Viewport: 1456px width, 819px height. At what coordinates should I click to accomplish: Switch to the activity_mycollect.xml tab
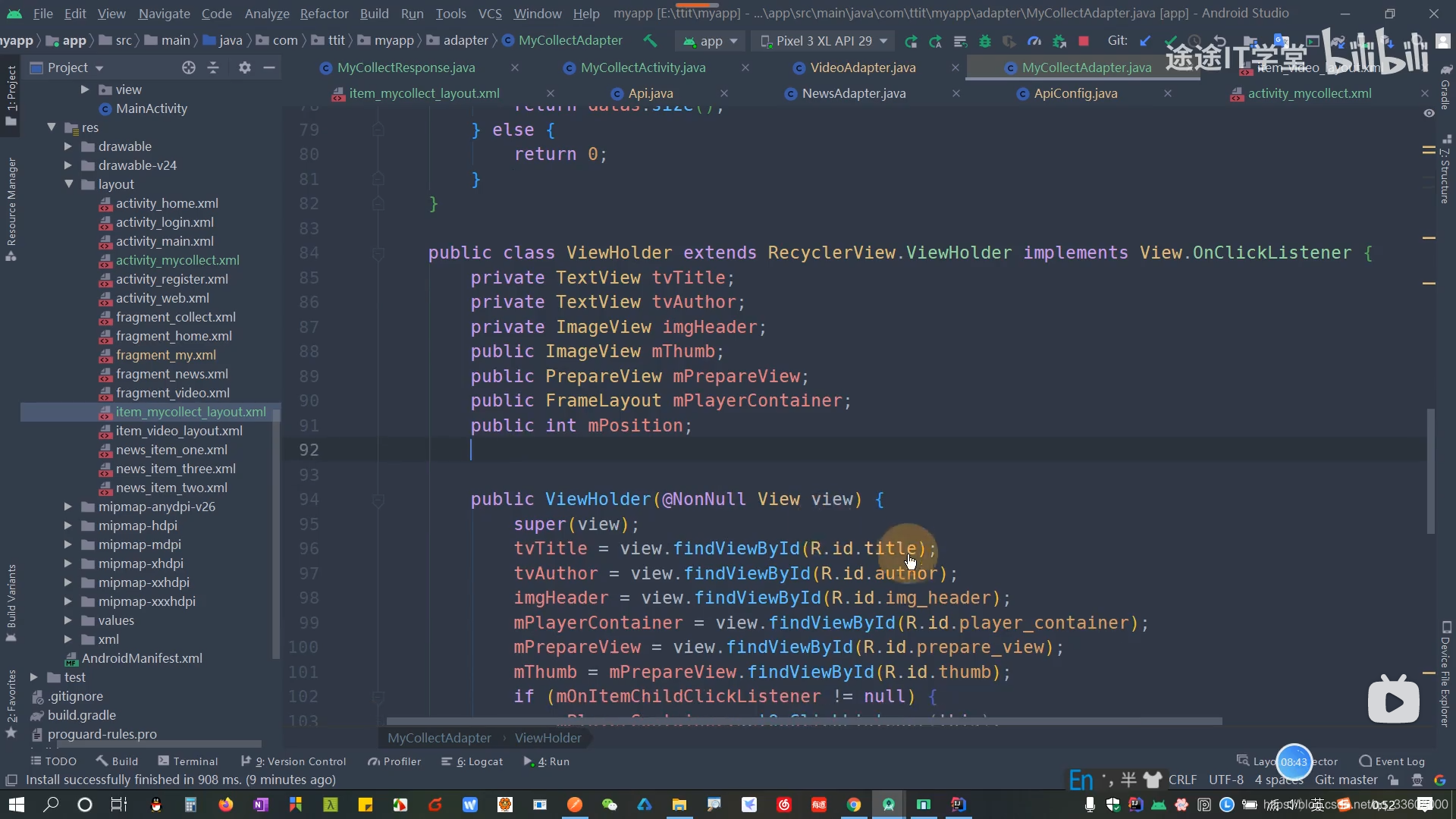[1309, 93]
